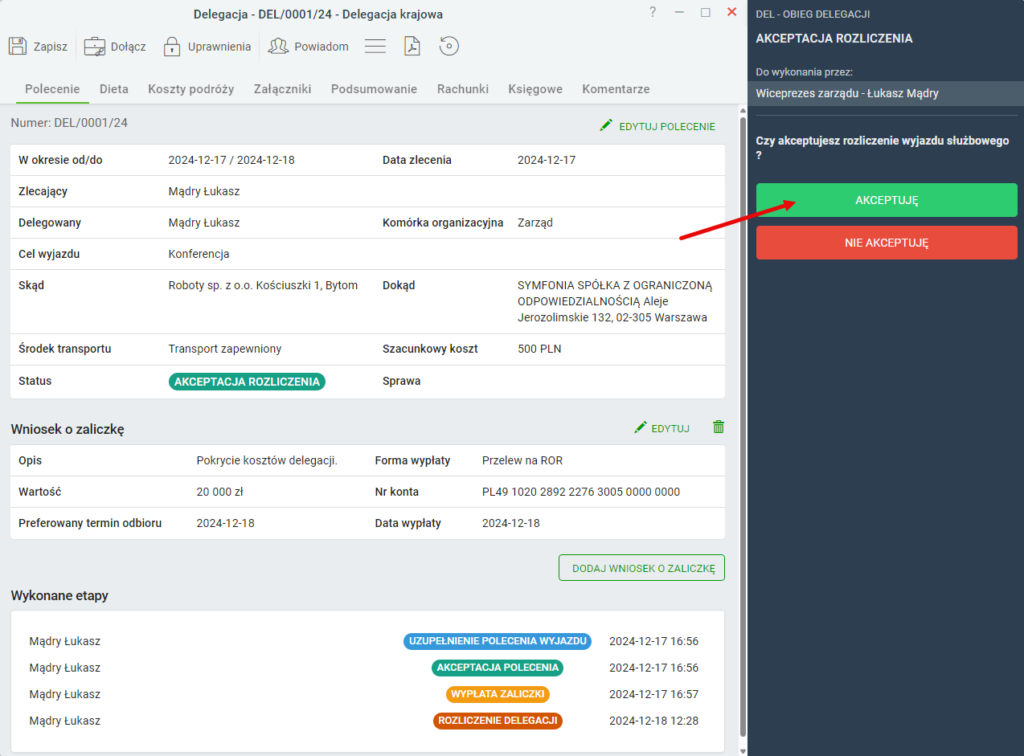Click the Data zlecenia value 2024-12-17
The image size is (1024, 756).
pyautogui.click(x=547, y=160)
